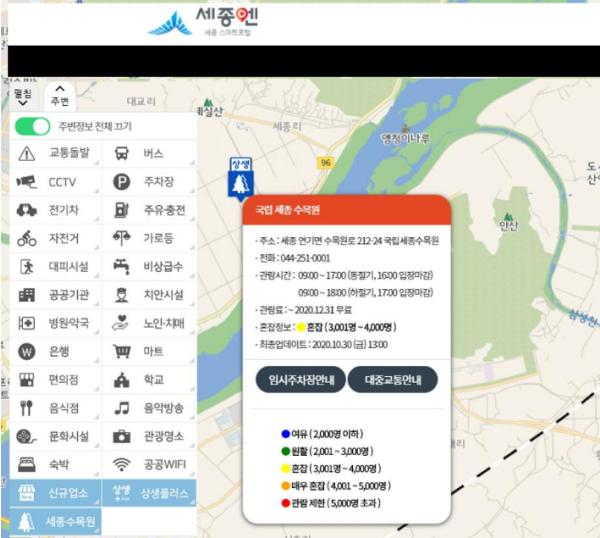This screenshot has height=538, width=600.
Task: Click the 임시주차장안내 button
Action: point(301,380)
